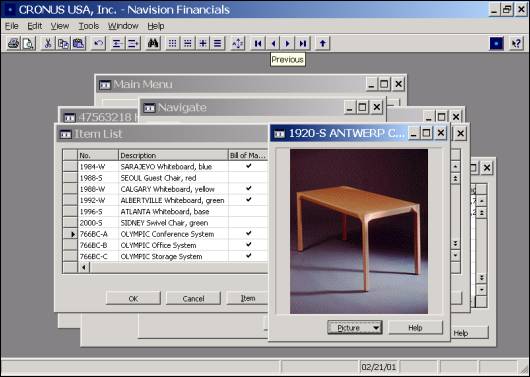Screen dimensions: 530x377
Task: Select the SARAJEVO Whiteboard, blue description
Action: [x=166, y=167]
